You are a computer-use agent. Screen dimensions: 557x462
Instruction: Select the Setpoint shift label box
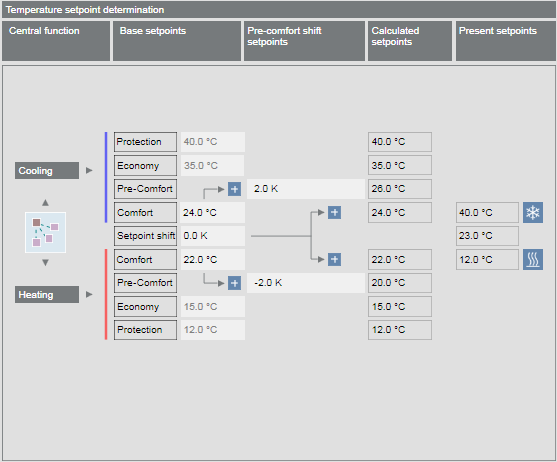point(145,236)
